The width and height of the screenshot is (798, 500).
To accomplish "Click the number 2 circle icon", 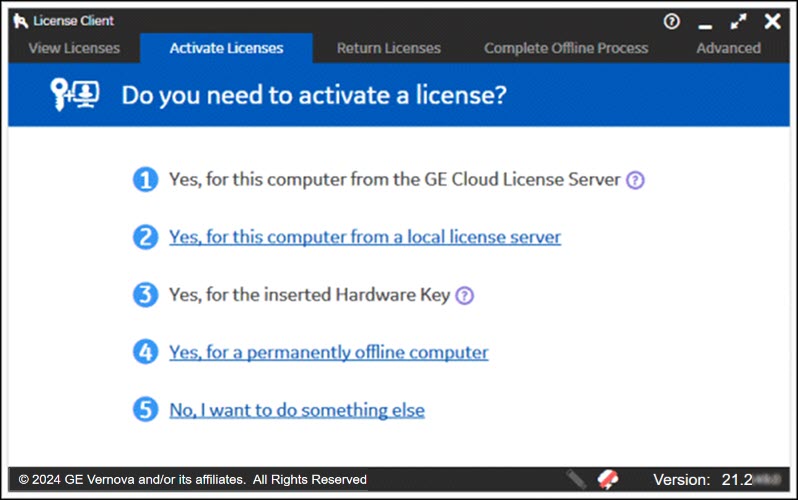I will pos(146,237).
